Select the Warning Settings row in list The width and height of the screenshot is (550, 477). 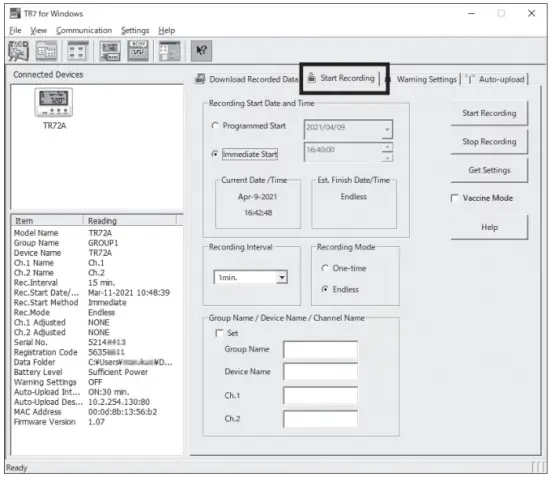click(97, 382)
